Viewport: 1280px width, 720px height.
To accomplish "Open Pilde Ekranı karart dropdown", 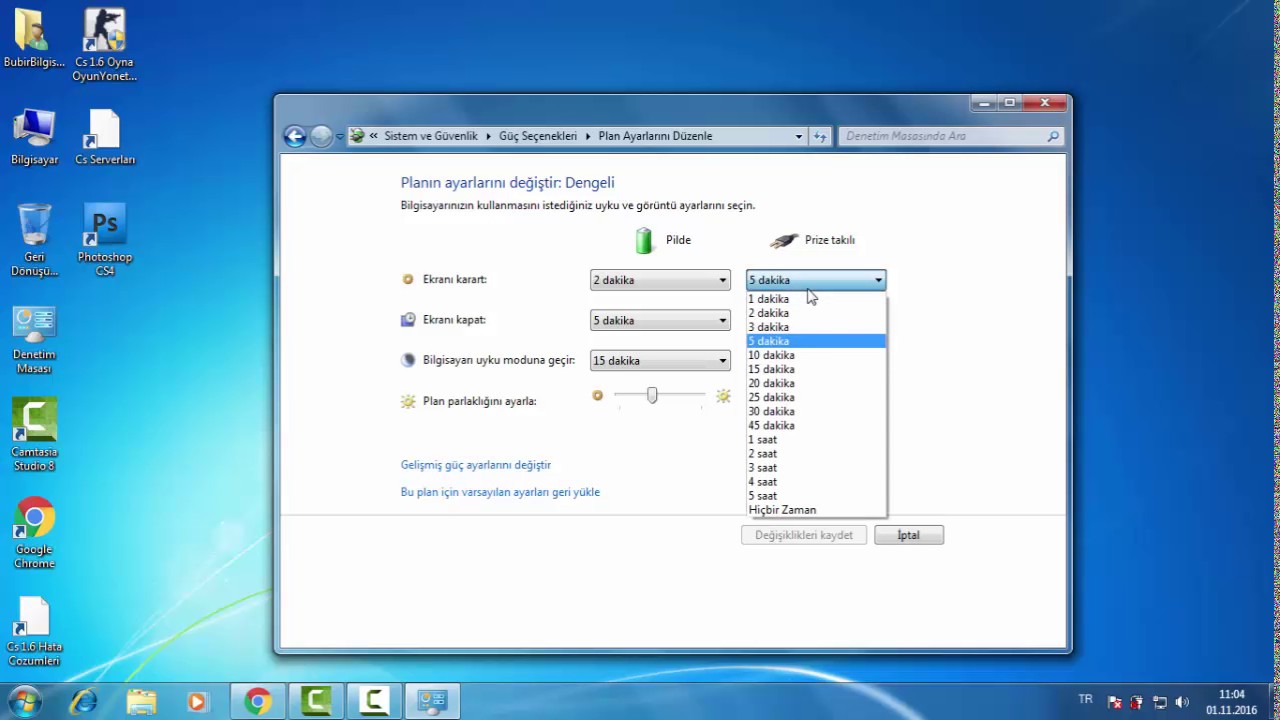I will [x=660, y=280].
